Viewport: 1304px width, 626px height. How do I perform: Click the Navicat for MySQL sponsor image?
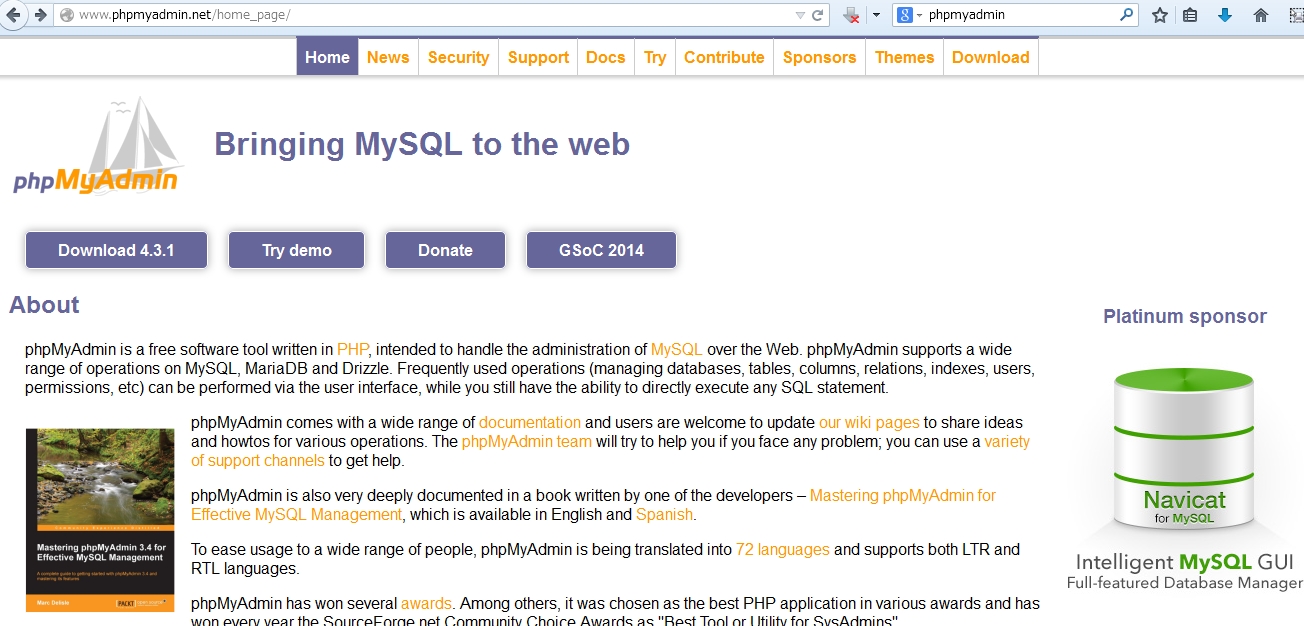coord(1185,478)
